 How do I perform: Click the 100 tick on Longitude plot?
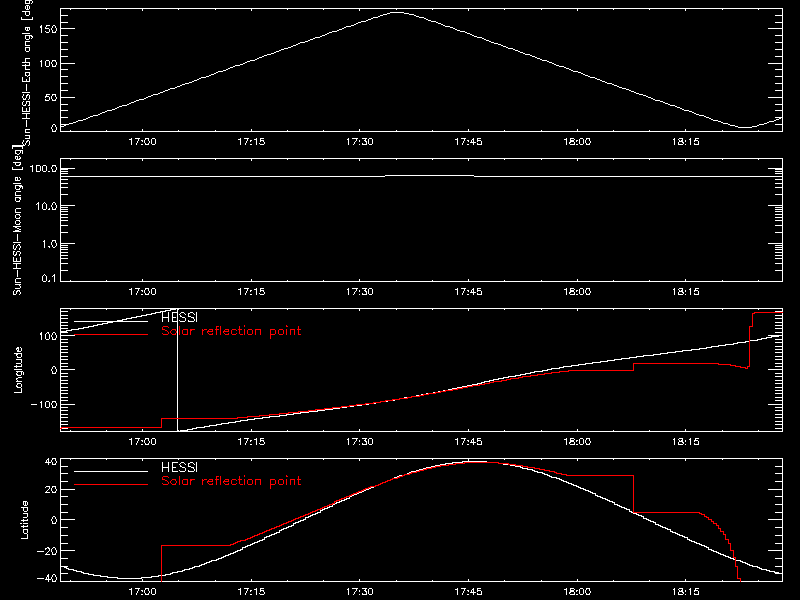coord(48,336)
